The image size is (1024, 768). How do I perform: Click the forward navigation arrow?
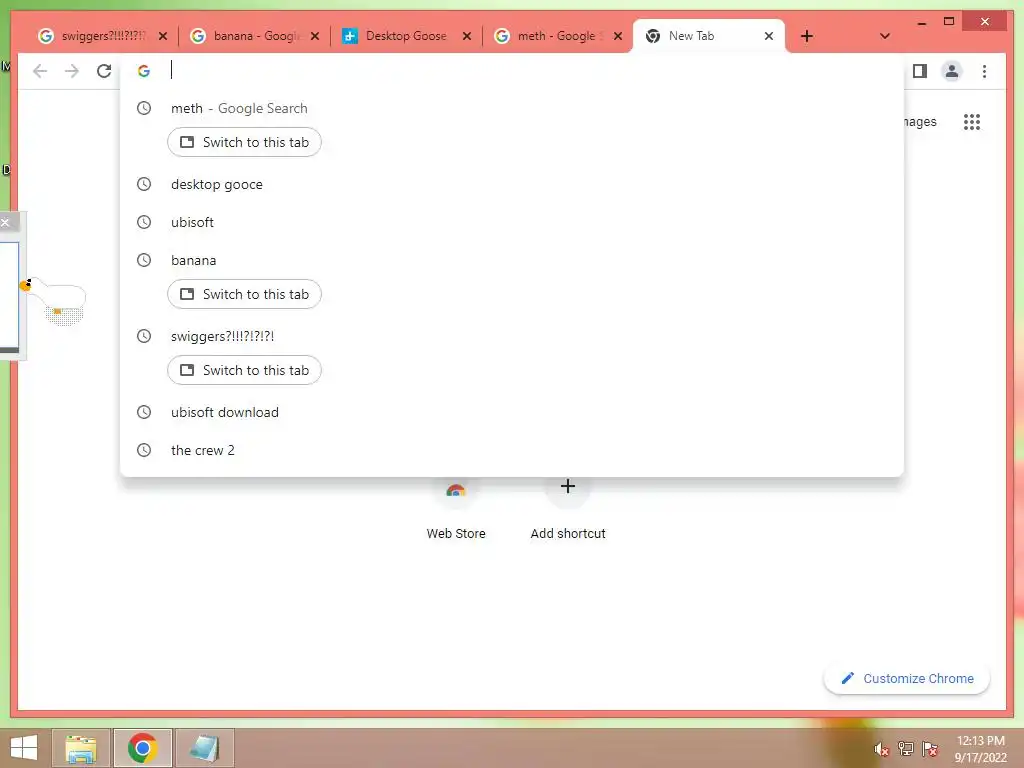(72, 71)
